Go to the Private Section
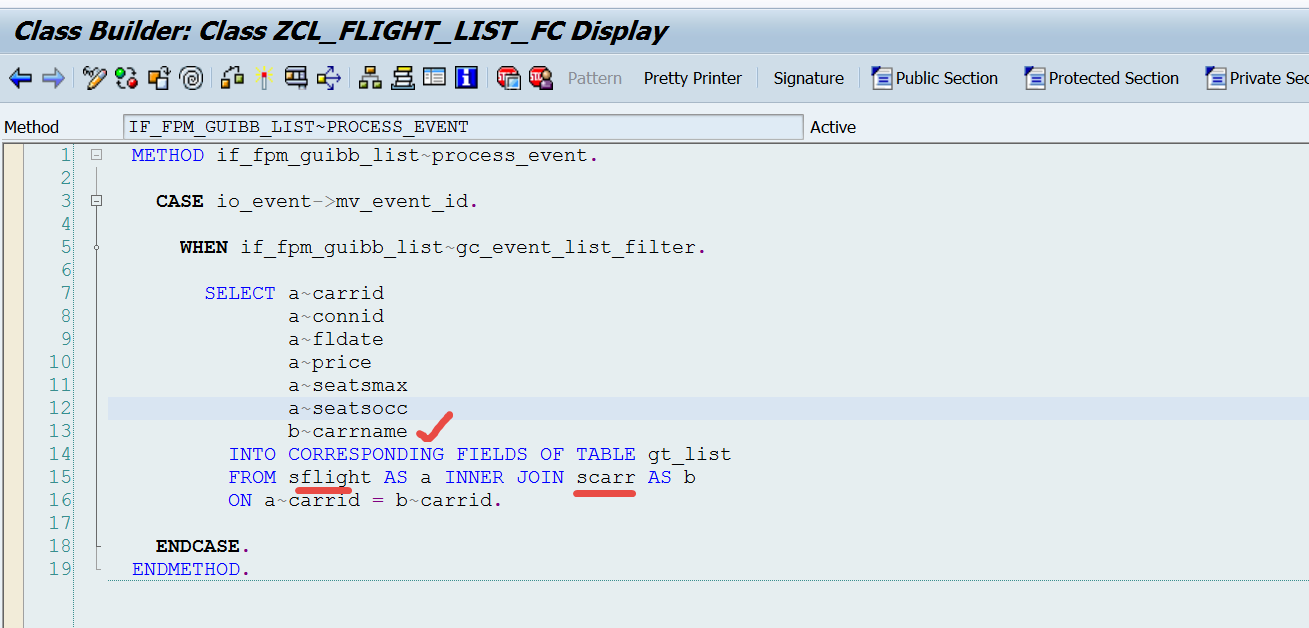1309x628 pixels. coord(1257,78)
